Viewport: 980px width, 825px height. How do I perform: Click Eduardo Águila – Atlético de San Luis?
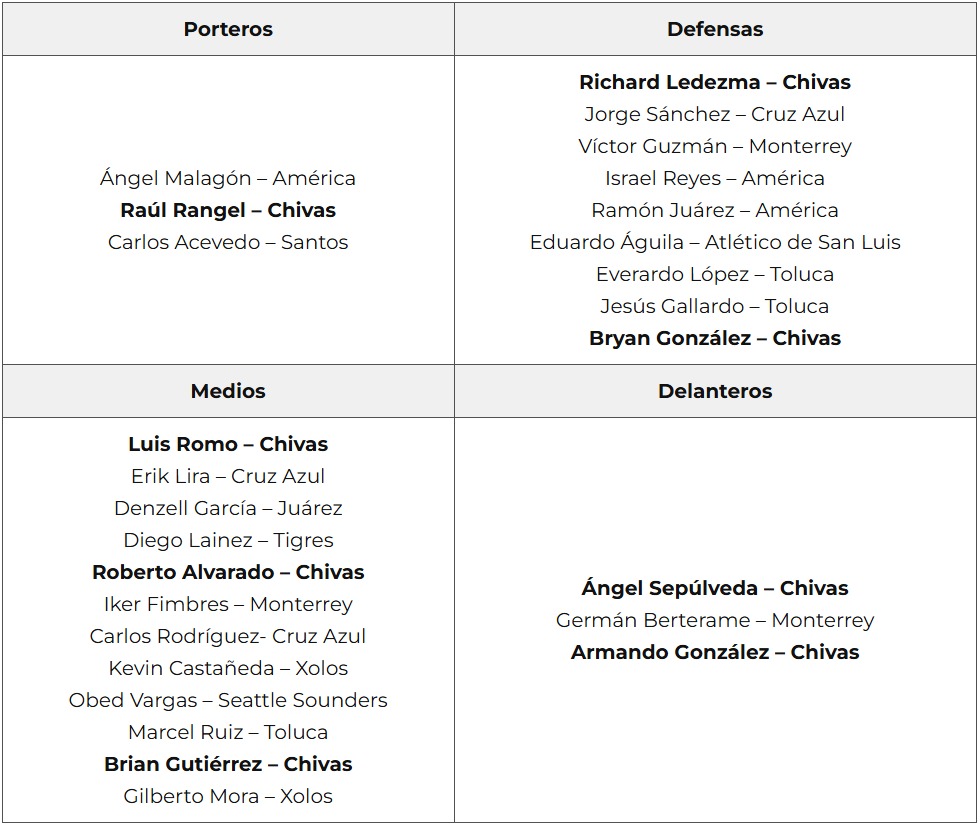point(715,242)
